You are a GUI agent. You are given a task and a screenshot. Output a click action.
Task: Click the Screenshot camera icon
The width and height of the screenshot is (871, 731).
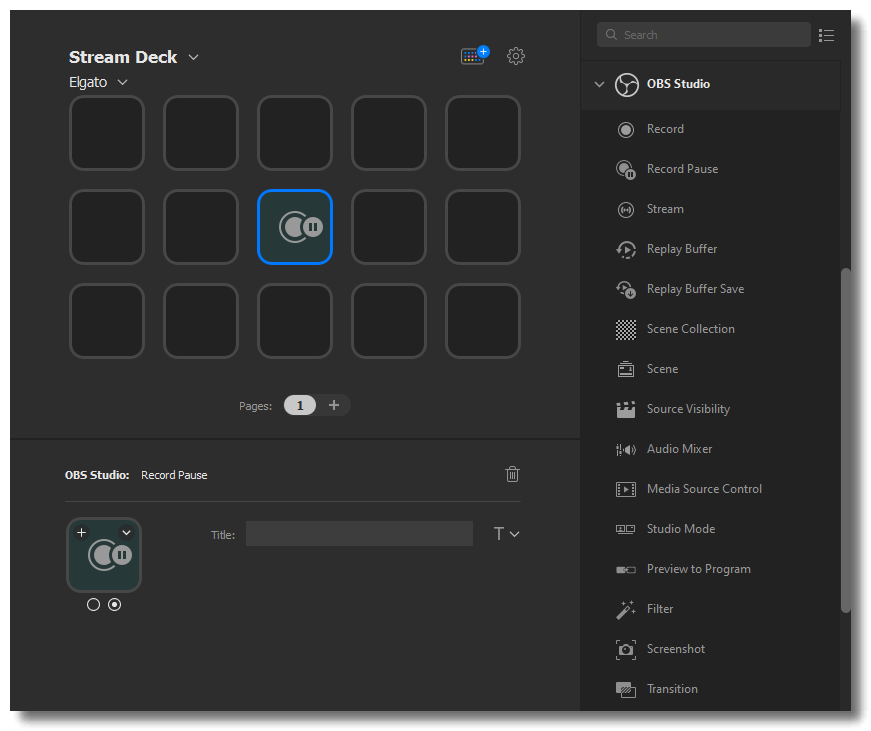point(625,649)
